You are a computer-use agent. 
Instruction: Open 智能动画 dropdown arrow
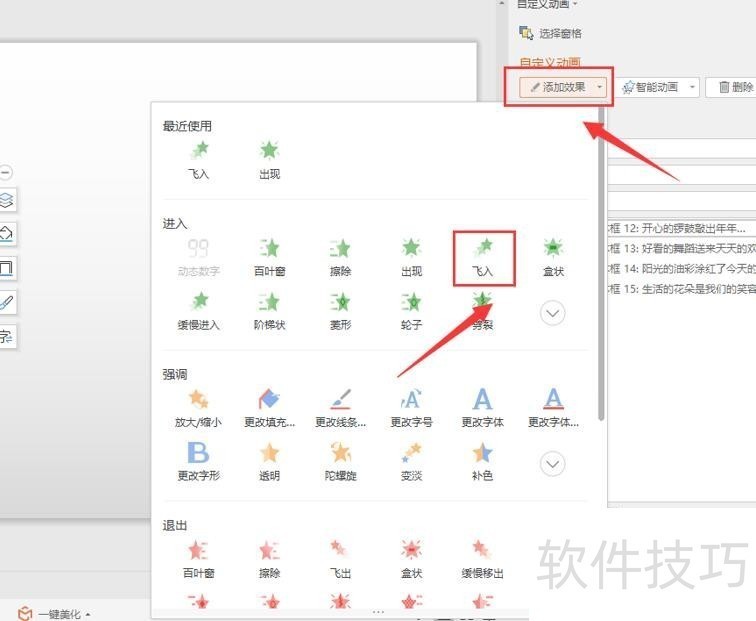[692, 87]
